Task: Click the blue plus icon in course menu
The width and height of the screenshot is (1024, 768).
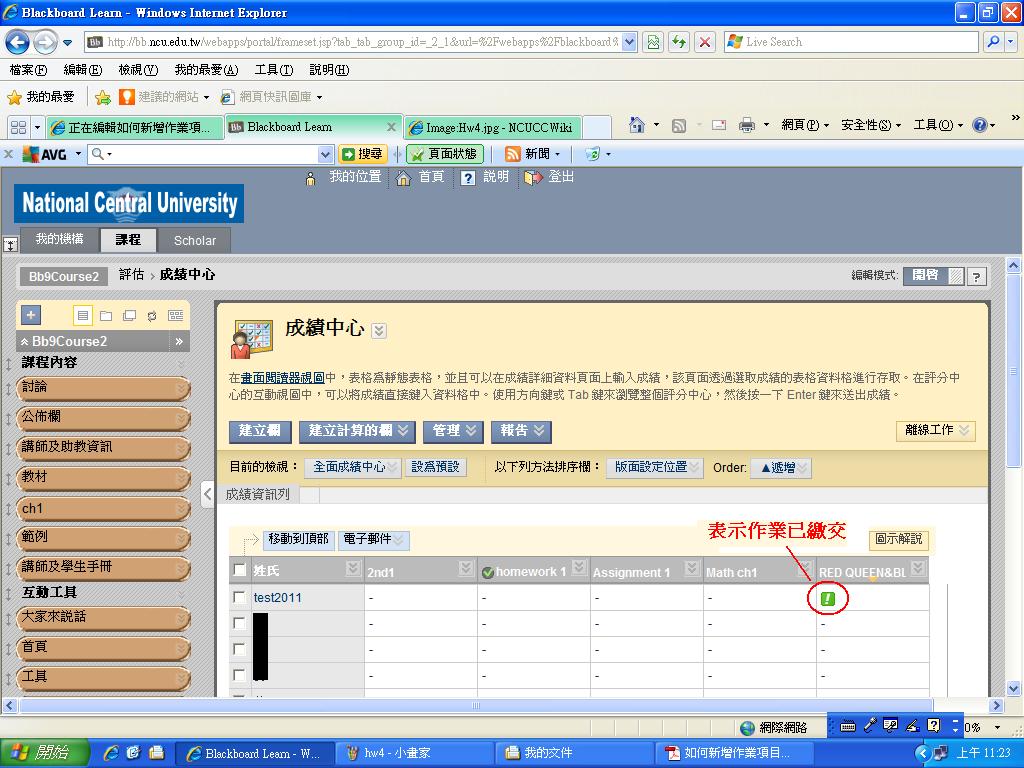Action: [31, 315]
